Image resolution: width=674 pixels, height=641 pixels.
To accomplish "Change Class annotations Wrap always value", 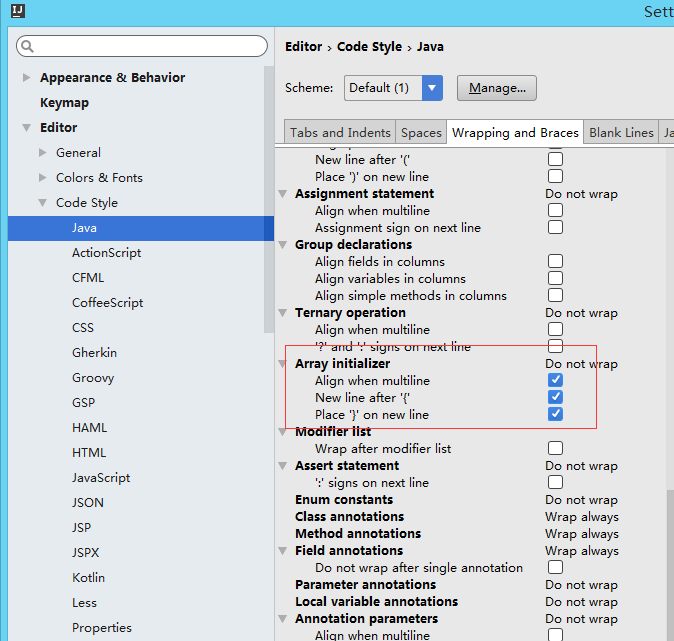I will coord(582,517).
